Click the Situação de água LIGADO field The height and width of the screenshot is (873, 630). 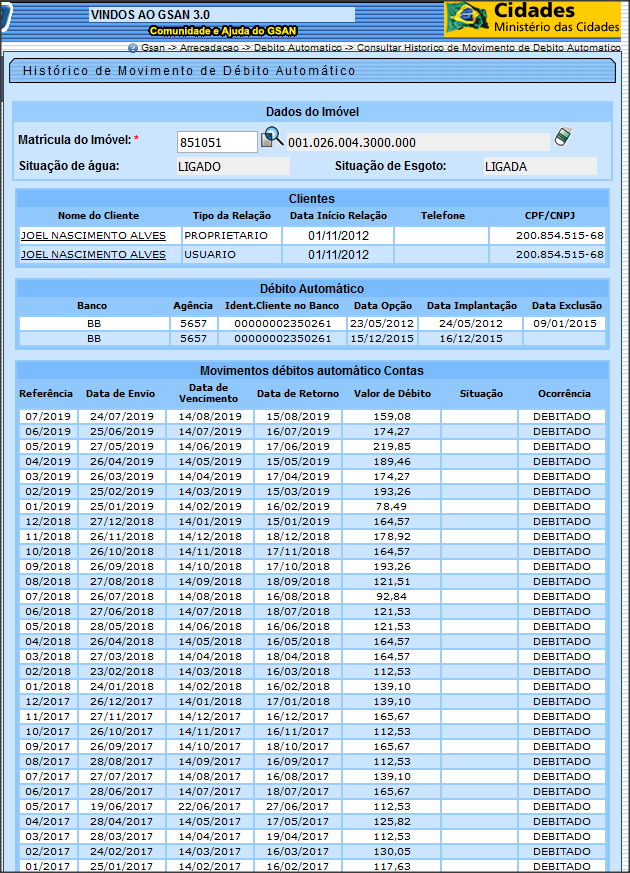pos(233,166)
